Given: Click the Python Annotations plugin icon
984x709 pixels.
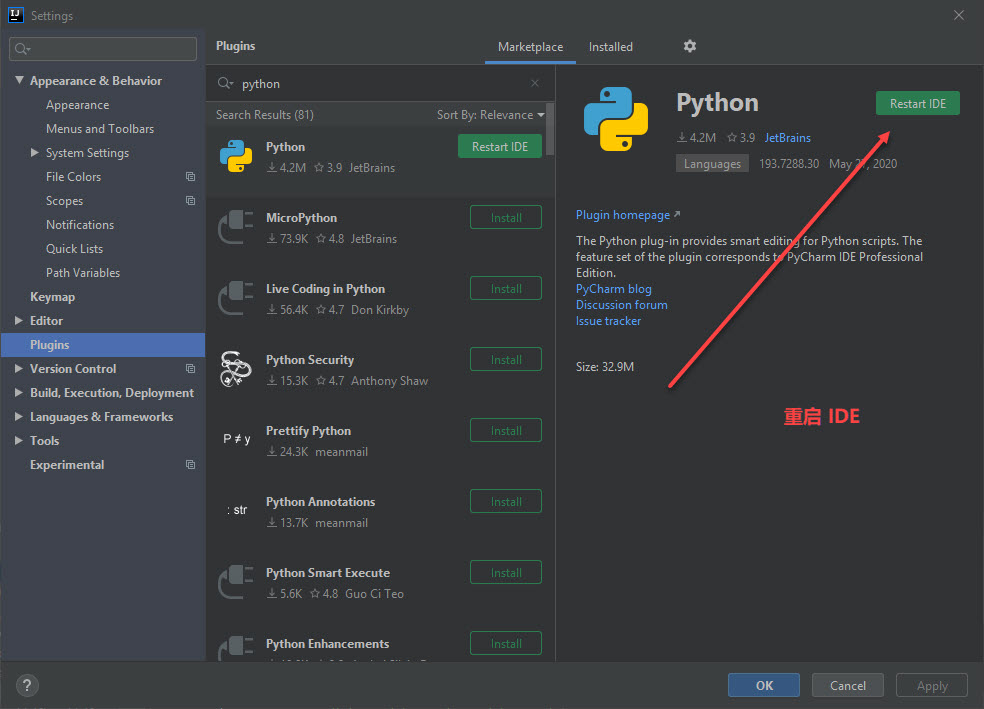Looking at the screenshot, I should click(x=236, y=511).
